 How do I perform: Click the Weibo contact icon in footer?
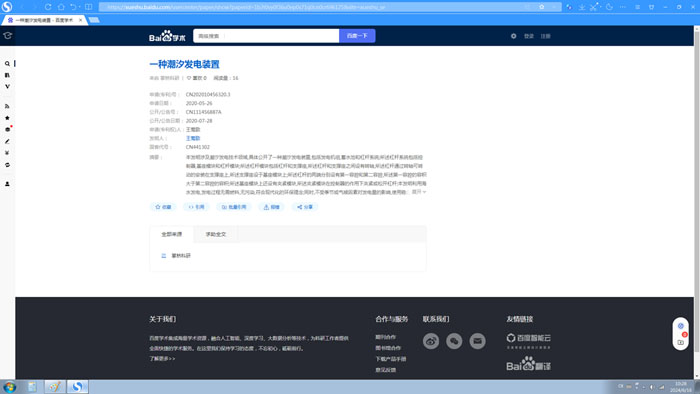click(x=431, y=341)
